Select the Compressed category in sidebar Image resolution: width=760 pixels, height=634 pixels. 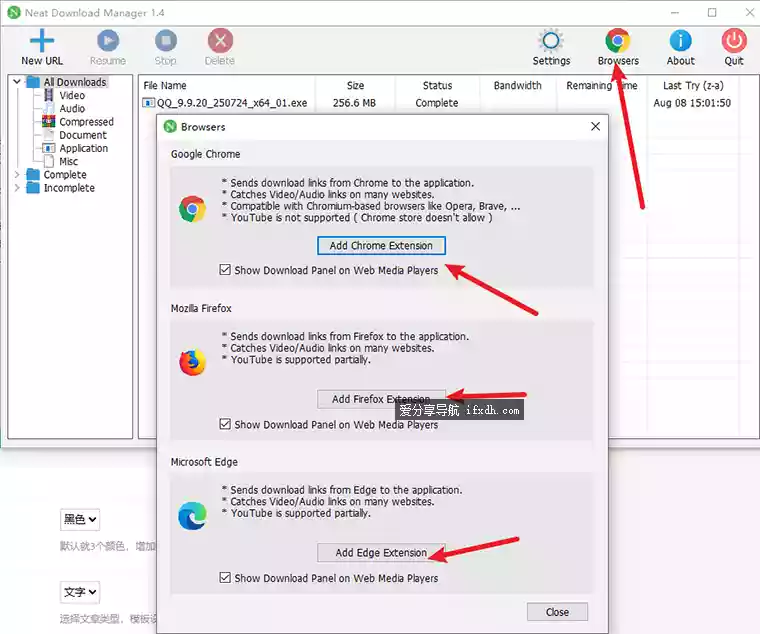[86, 122]
